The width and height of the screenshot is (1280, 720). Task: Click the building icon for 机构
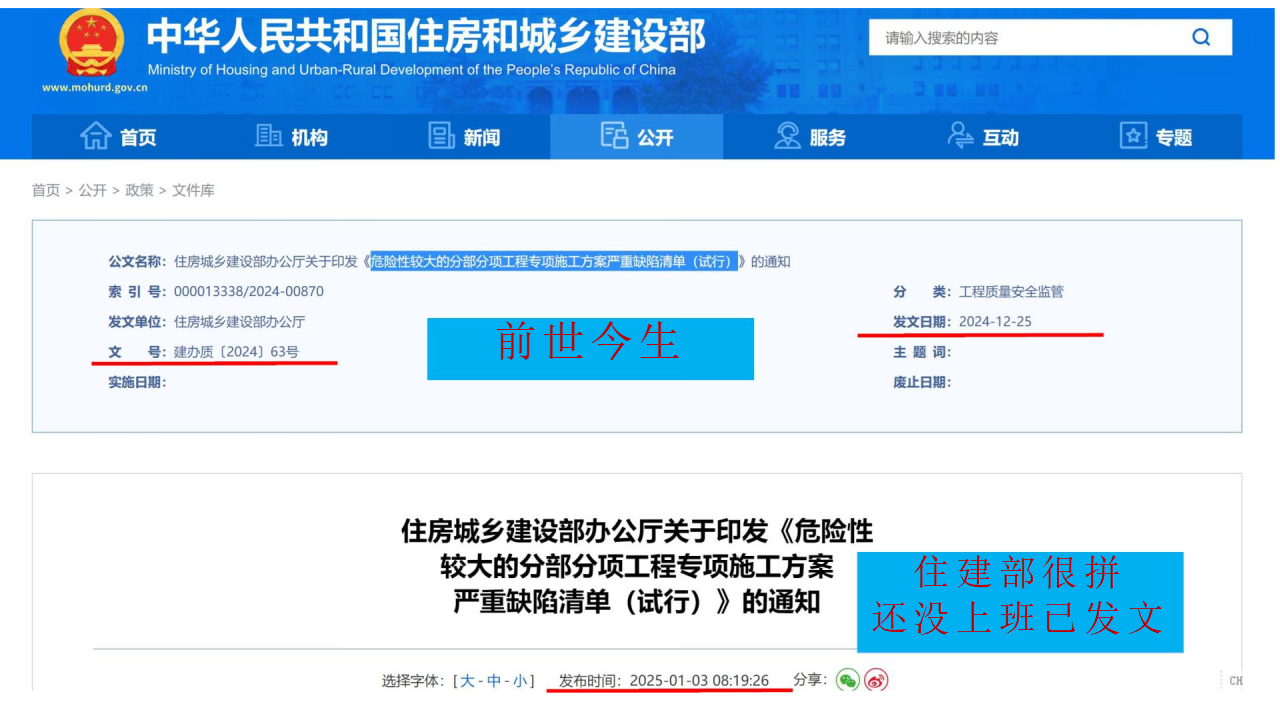click(x=269, y=136)
